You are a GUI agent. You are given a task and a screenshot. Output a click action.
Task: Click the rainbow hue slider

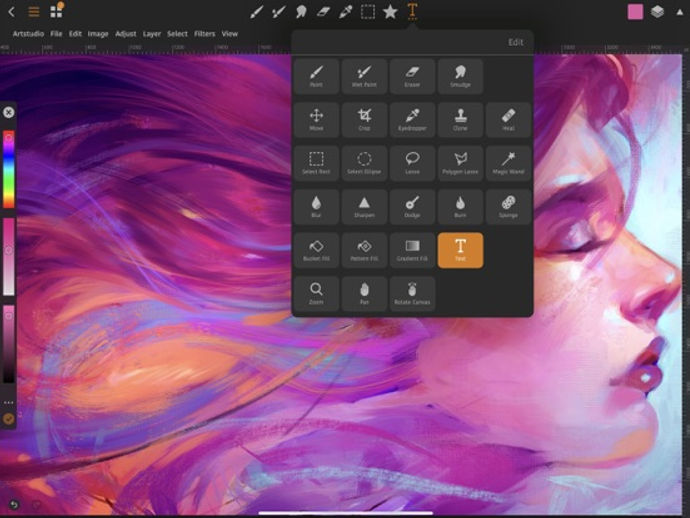click(9, 169)
